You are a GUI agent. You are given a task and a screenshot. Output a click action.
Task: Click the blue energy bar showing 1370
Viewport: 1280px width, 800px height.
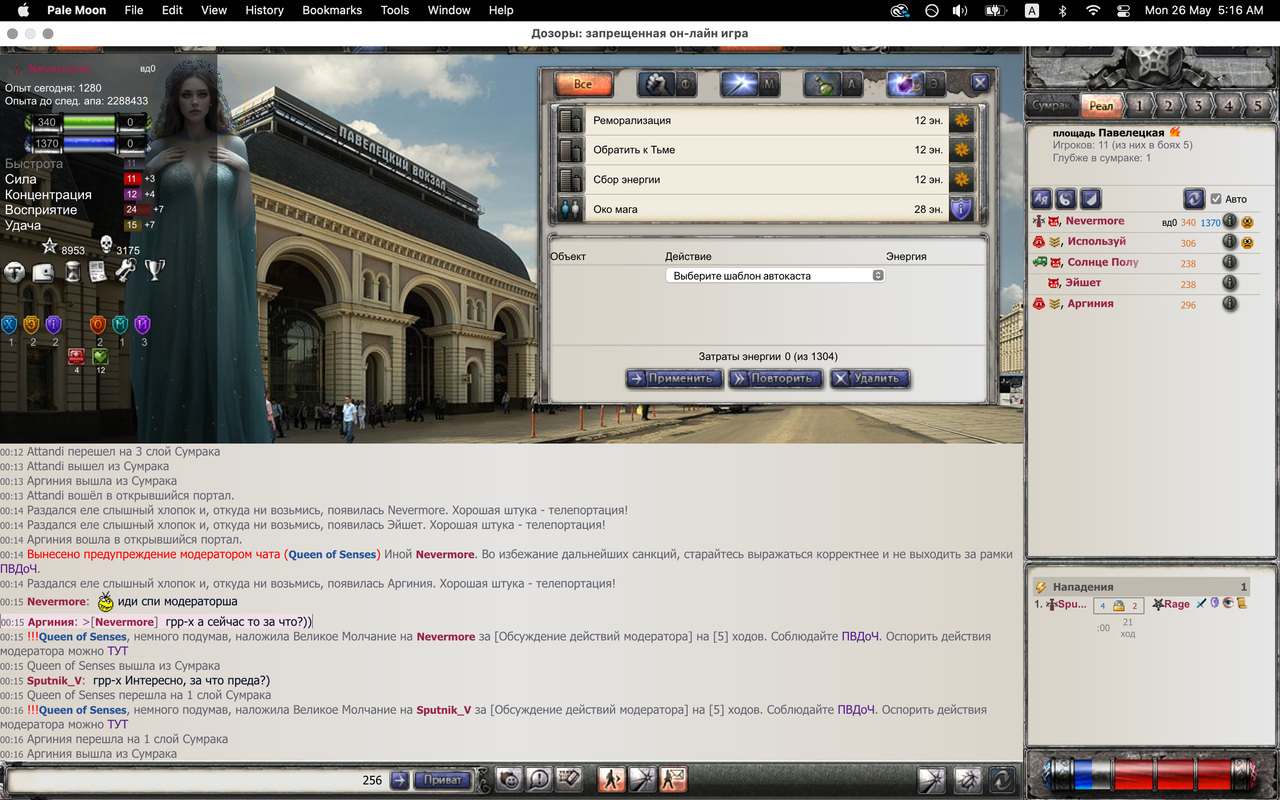[x=89, y=144]
